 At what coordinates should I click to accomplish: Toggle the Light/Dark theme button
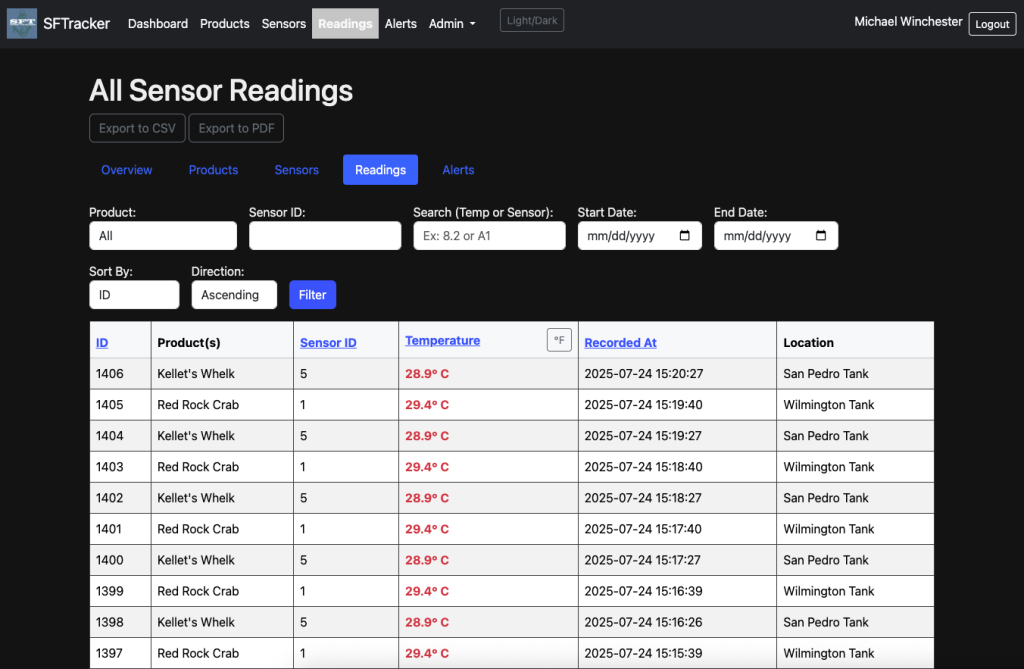(x=532, y=20)
